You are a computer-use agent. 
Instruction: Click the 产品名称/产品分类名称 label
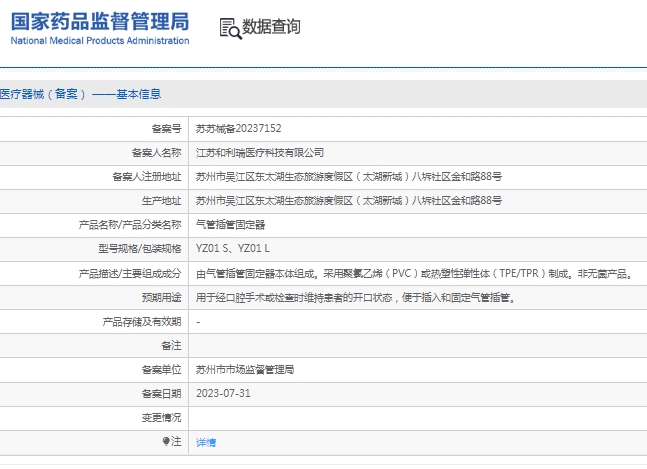130,225
